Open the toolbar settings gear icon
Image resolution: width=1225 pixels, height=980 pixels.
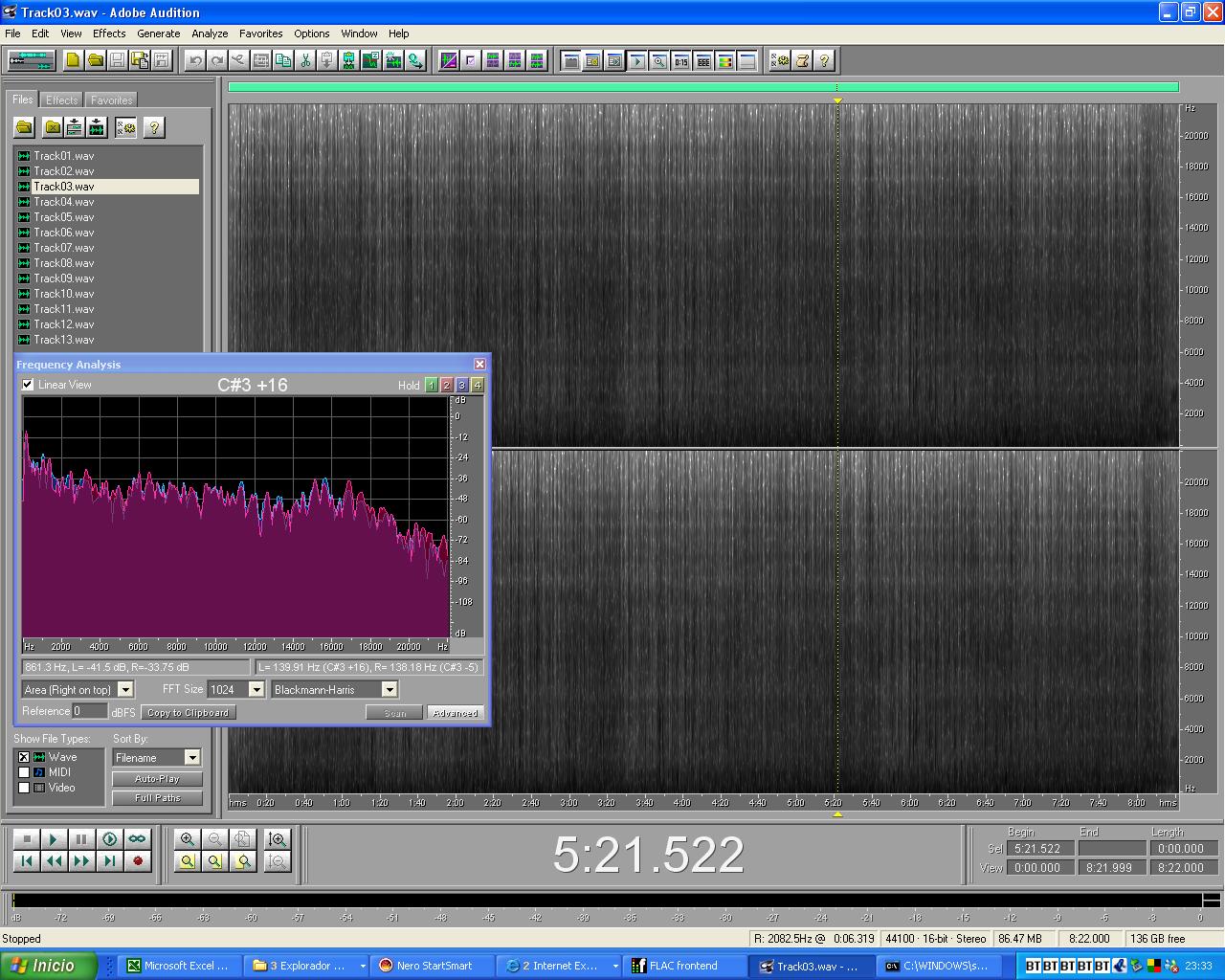click(x=780, y=60)
